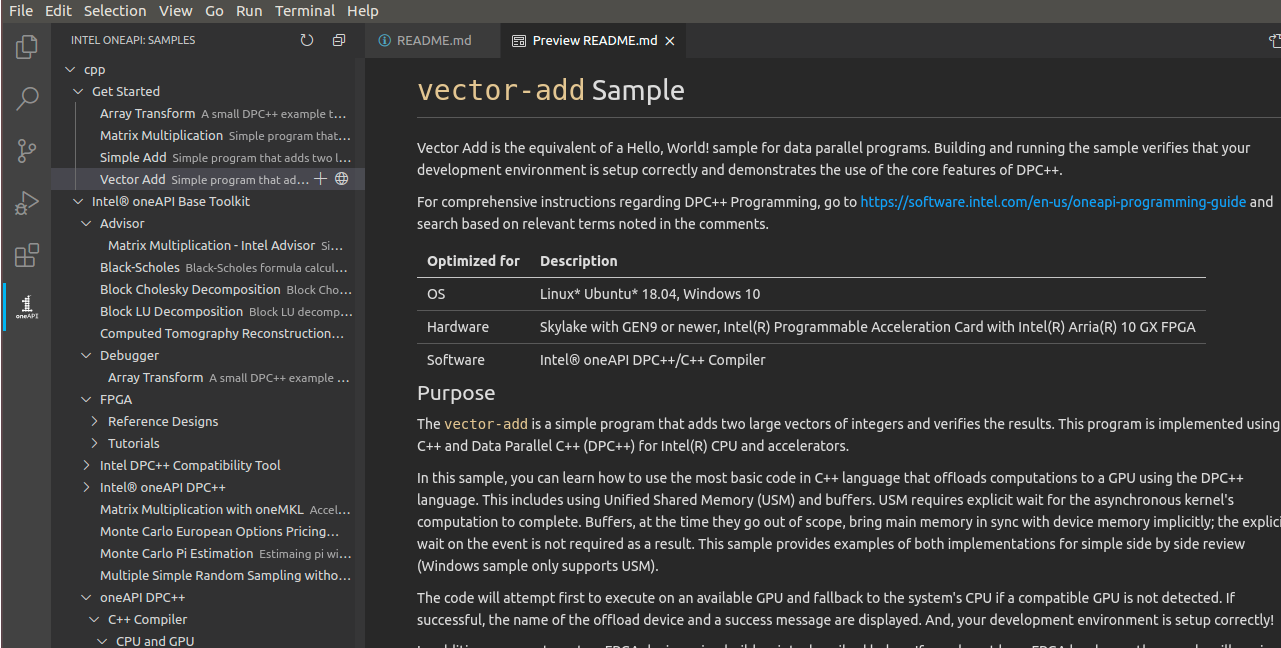Open the View menu
This screenshot has height=648, width=1281.
coord(175,11)
